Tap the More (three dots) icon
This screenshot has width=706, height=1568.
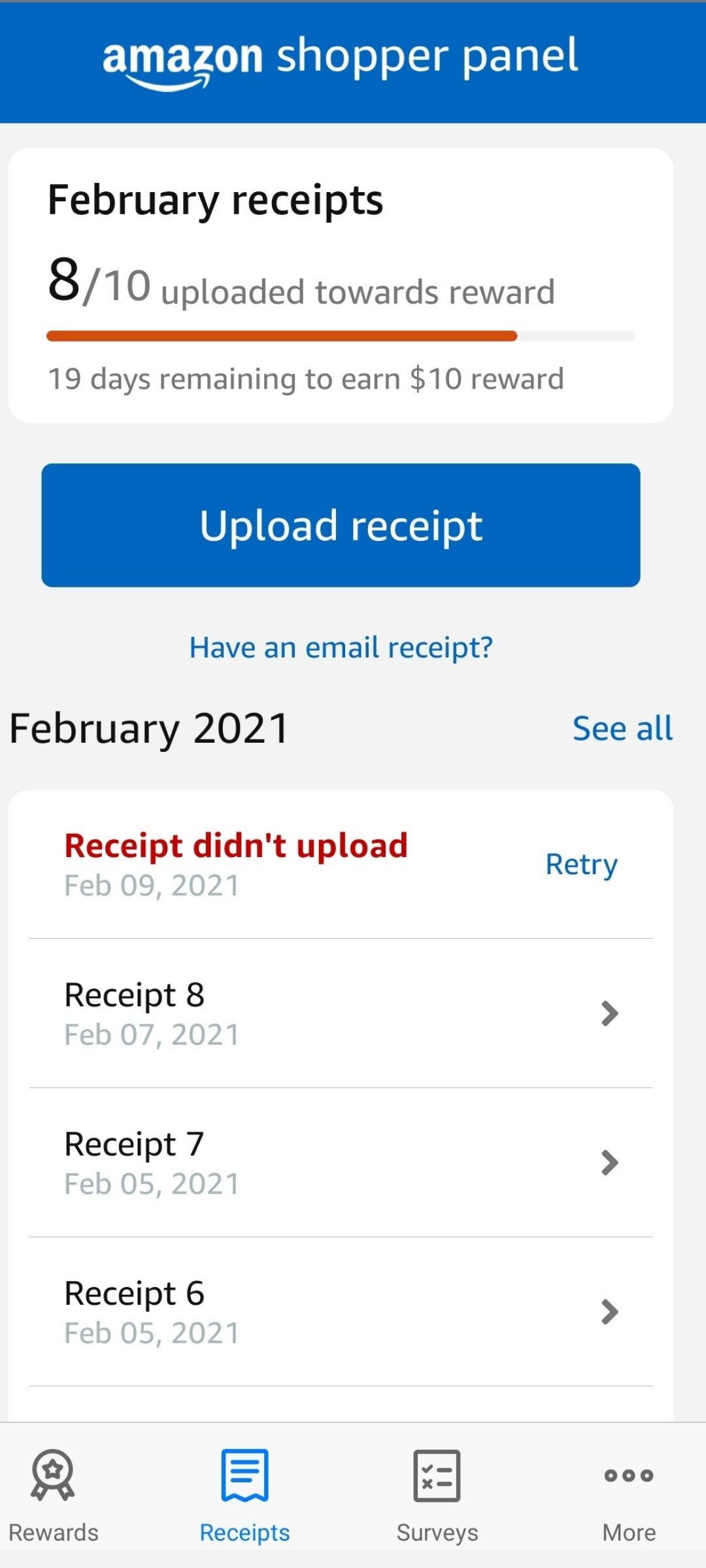pos(629,1475)
